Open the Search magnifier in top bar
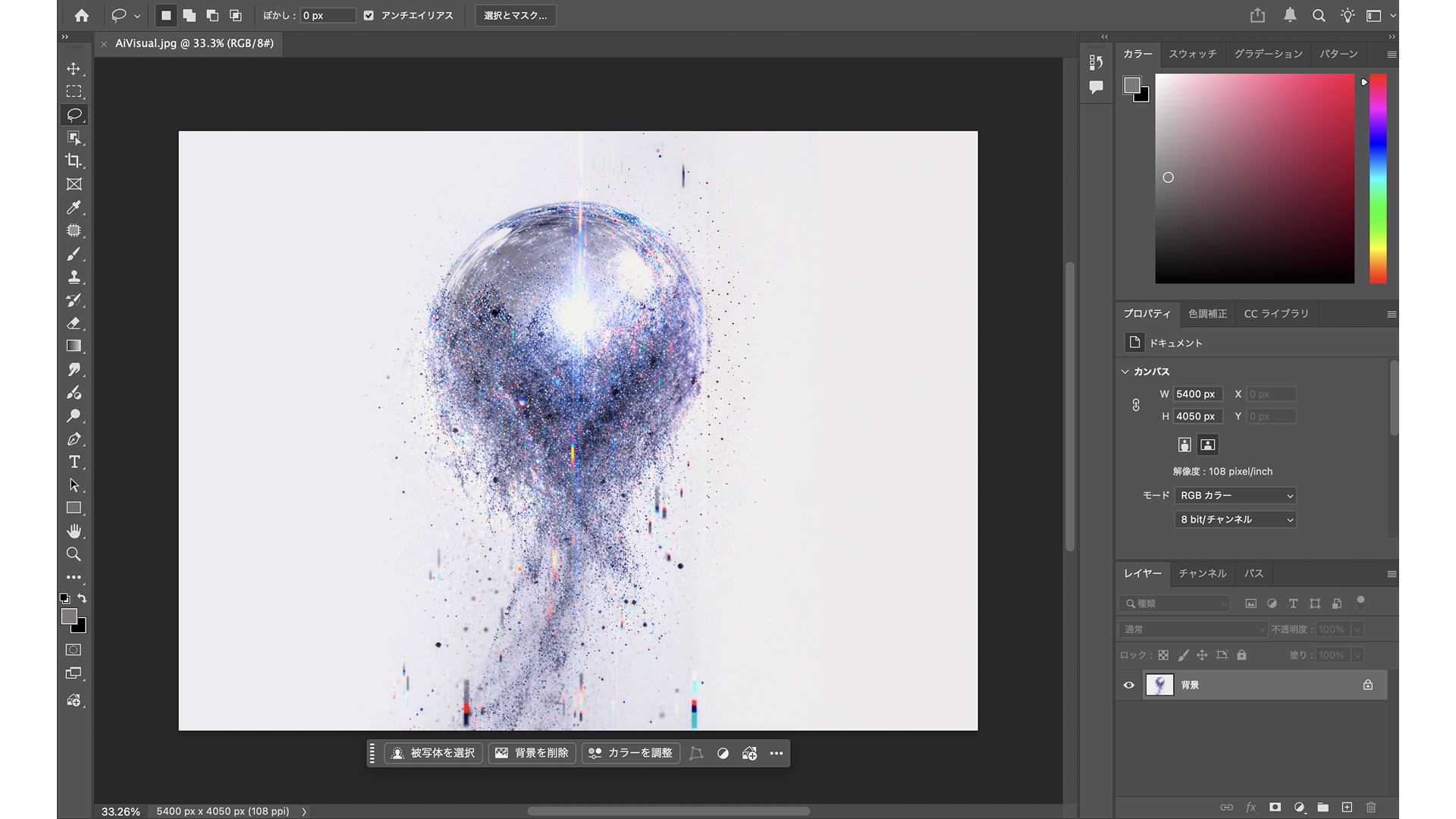Image resolution: width=1456 pixels, height=819 pixels. pyautogui.click(x=1319, y=15)
